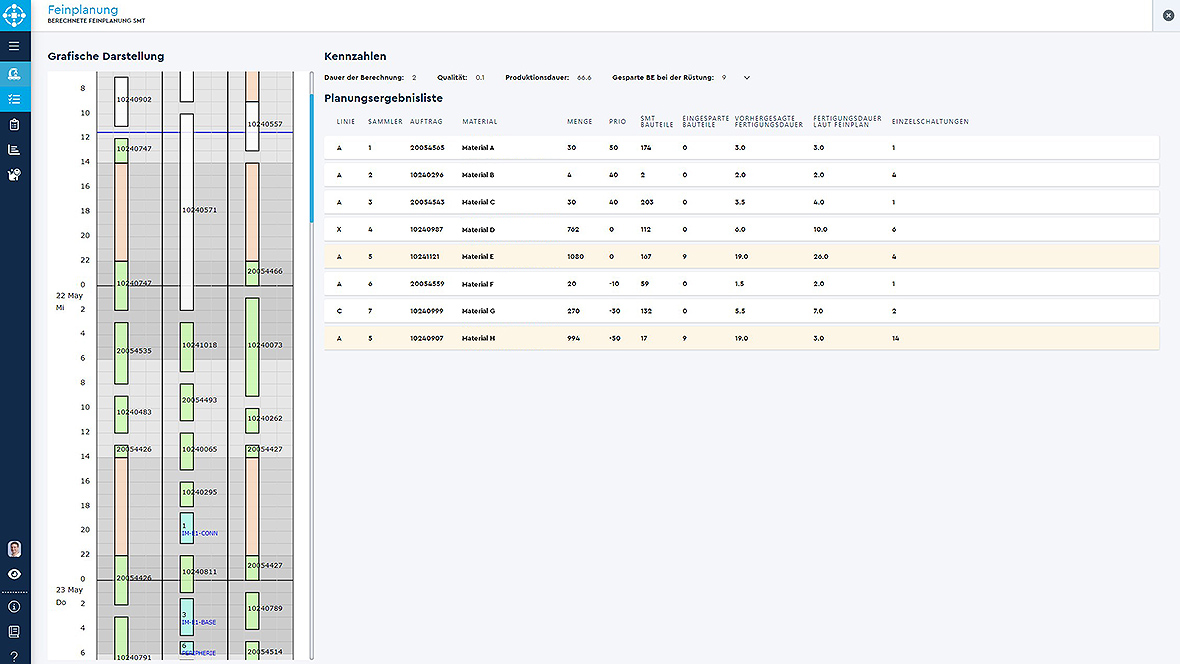
Task: Open the clipboard icon in the sidebar
Action: coord(14,124)
